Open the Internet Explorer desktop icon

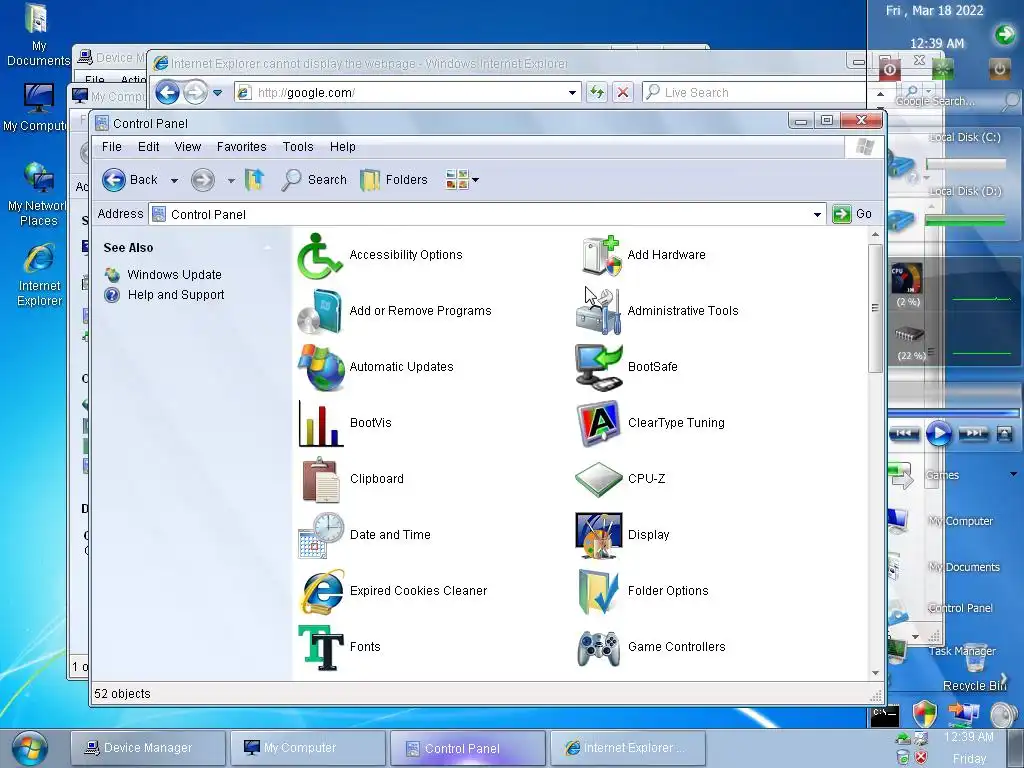tap(39, 275)
